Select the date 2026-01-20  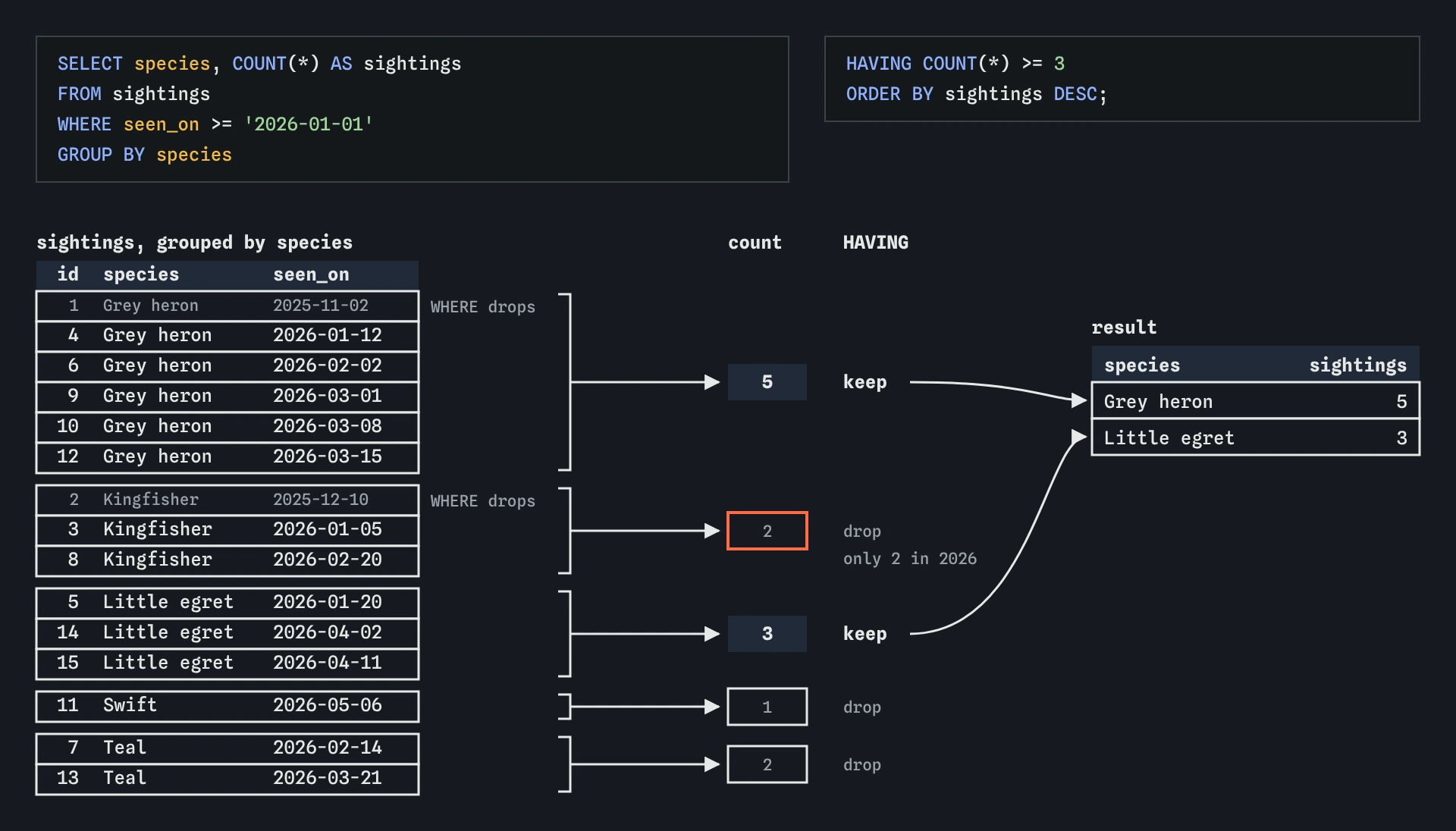[x=327, y=602]
